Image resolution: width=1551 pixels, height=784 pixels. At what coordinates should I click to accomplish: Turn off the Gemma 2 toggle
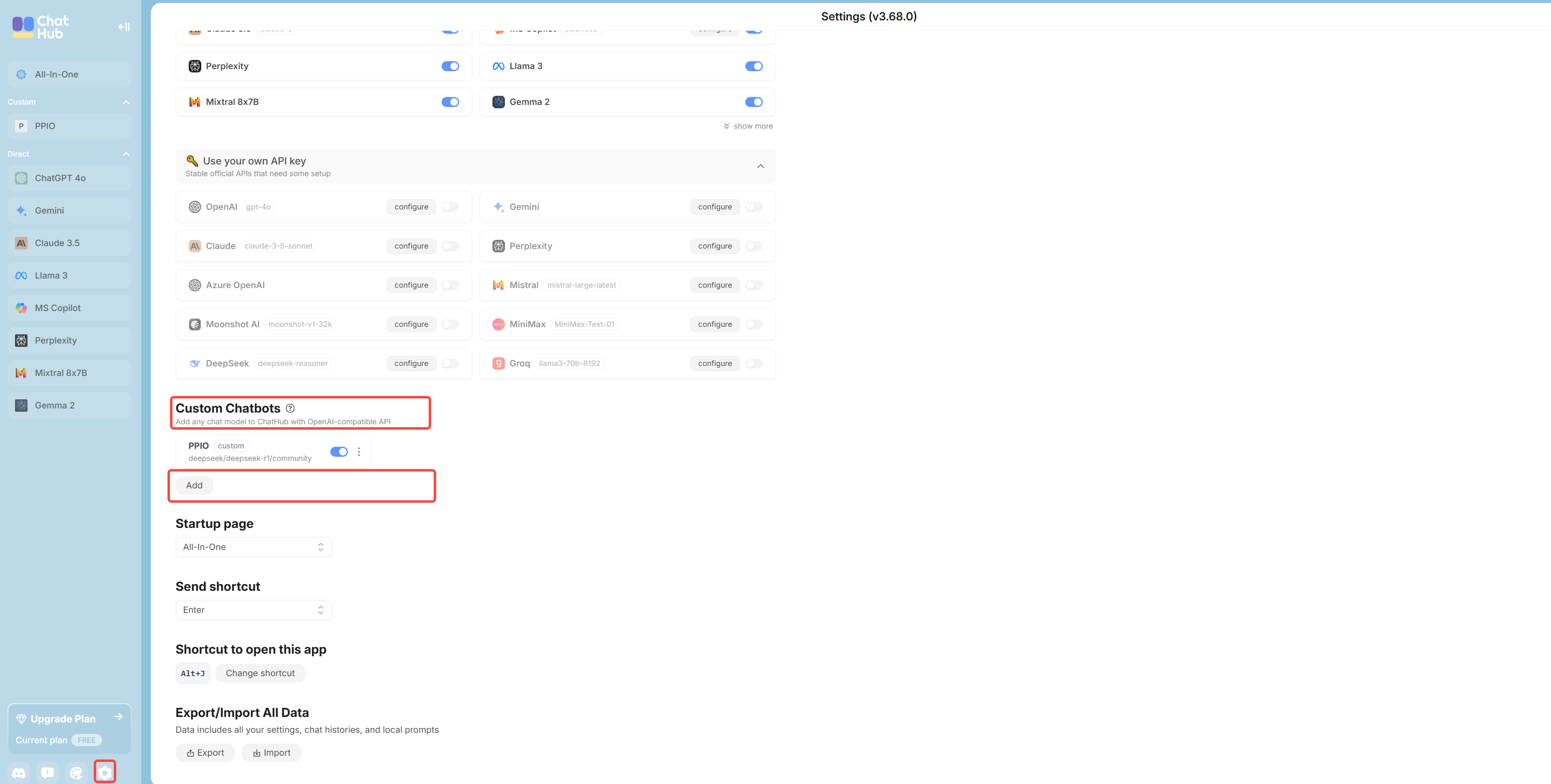(x=753, y=102)
